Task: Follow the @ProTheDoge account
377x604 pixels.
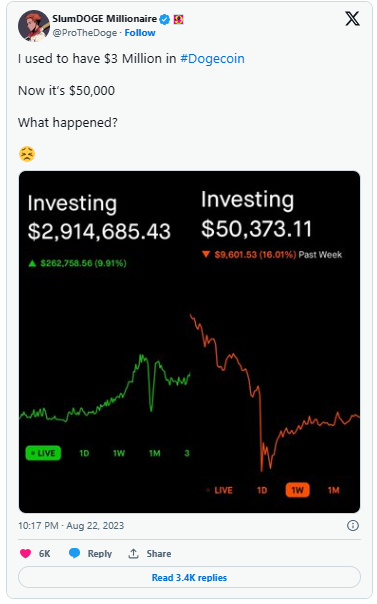Action: coord(140,33)
